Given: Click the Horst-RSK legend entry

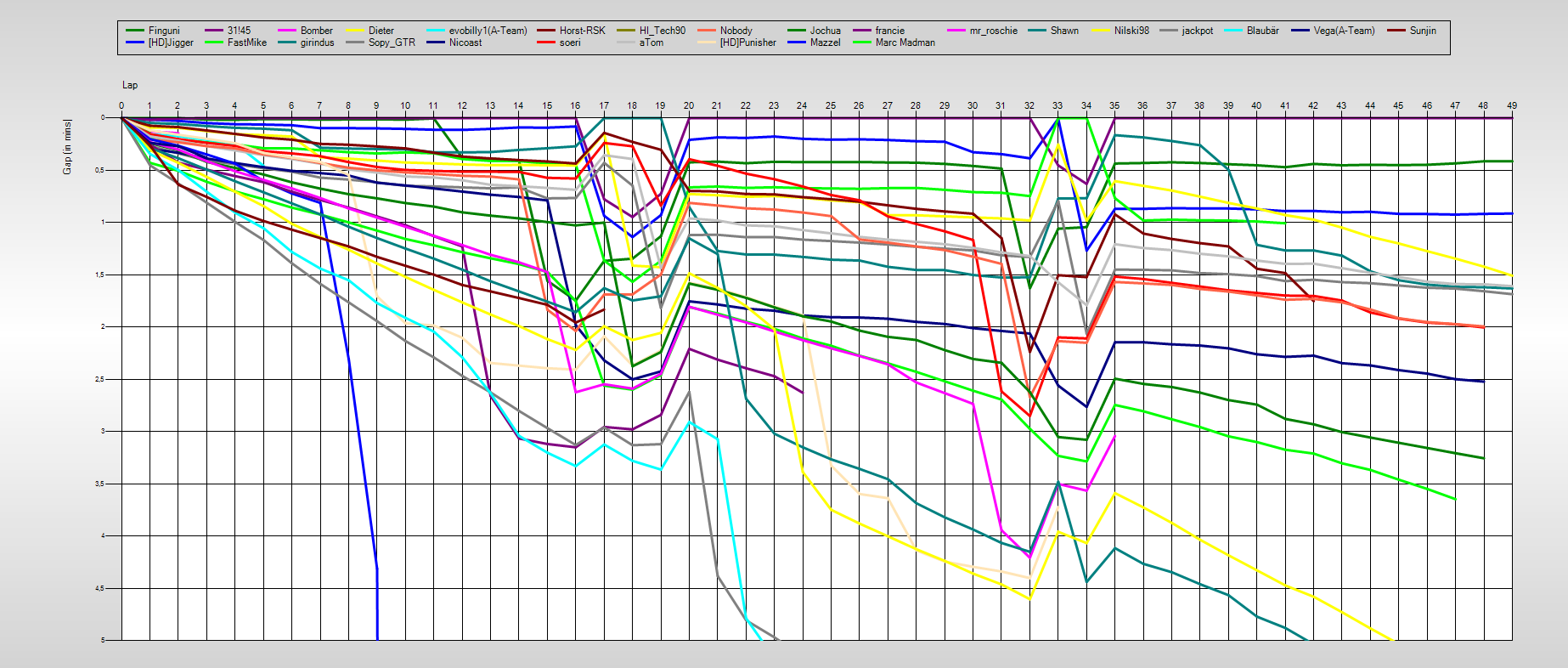Looking at the screenshot, I should (582, 31).
